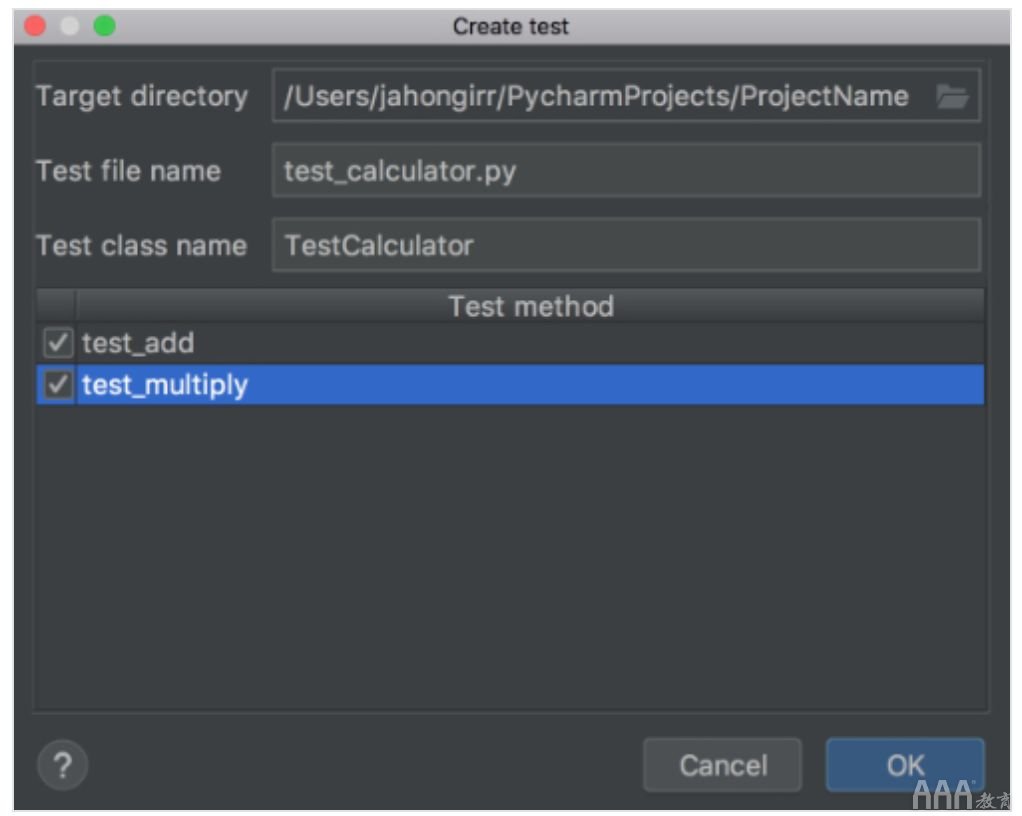Viewport: 1022px width, 816px height.
Task: Close the Create test window
Action: (35, 26)
